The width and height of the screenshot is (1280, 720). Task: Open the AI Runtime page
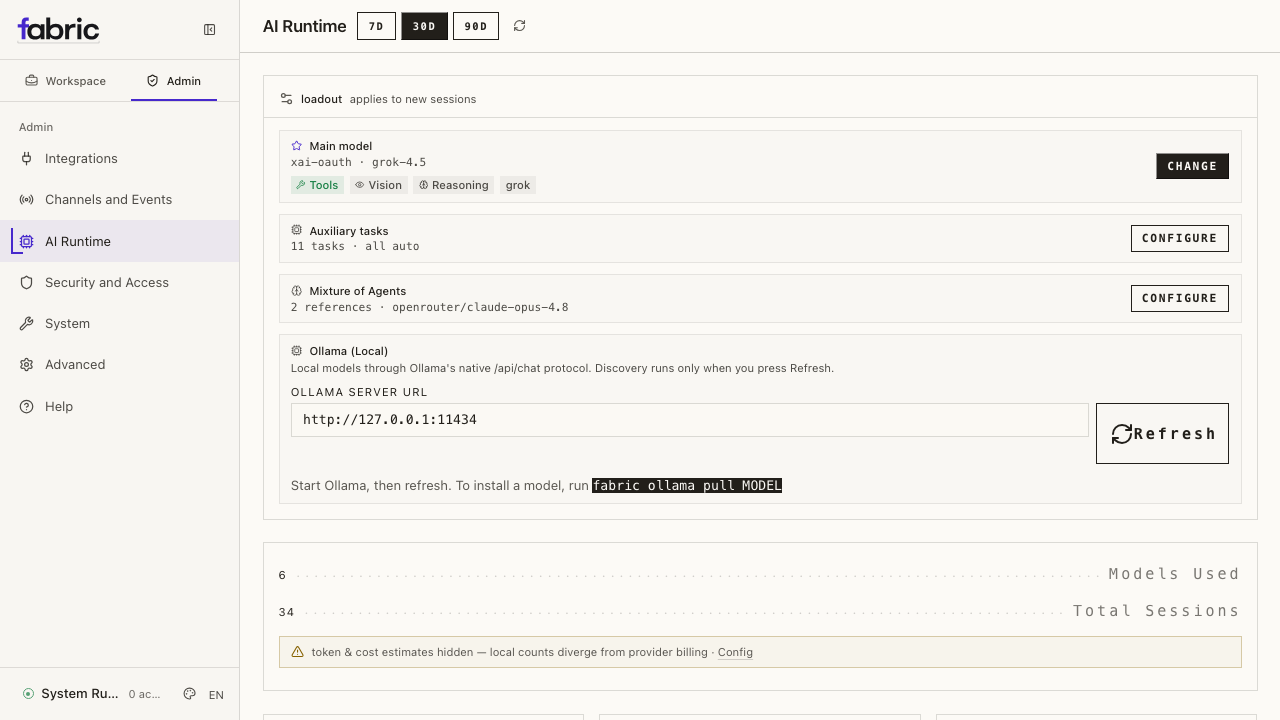click(x=119, y=241)
